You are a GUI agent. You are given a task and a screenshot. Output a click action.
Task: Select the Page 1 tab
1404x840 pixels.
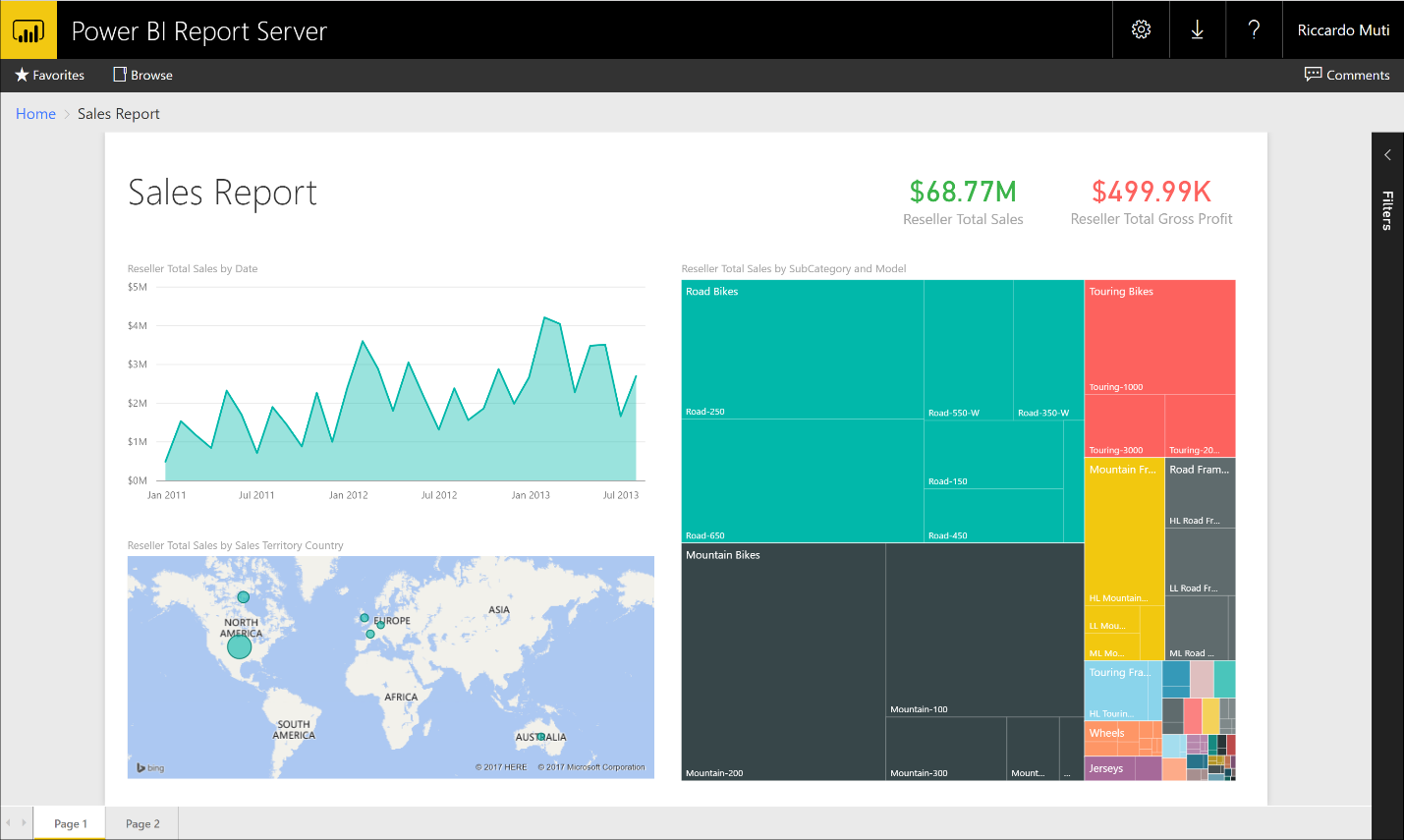tap(70, 823)
